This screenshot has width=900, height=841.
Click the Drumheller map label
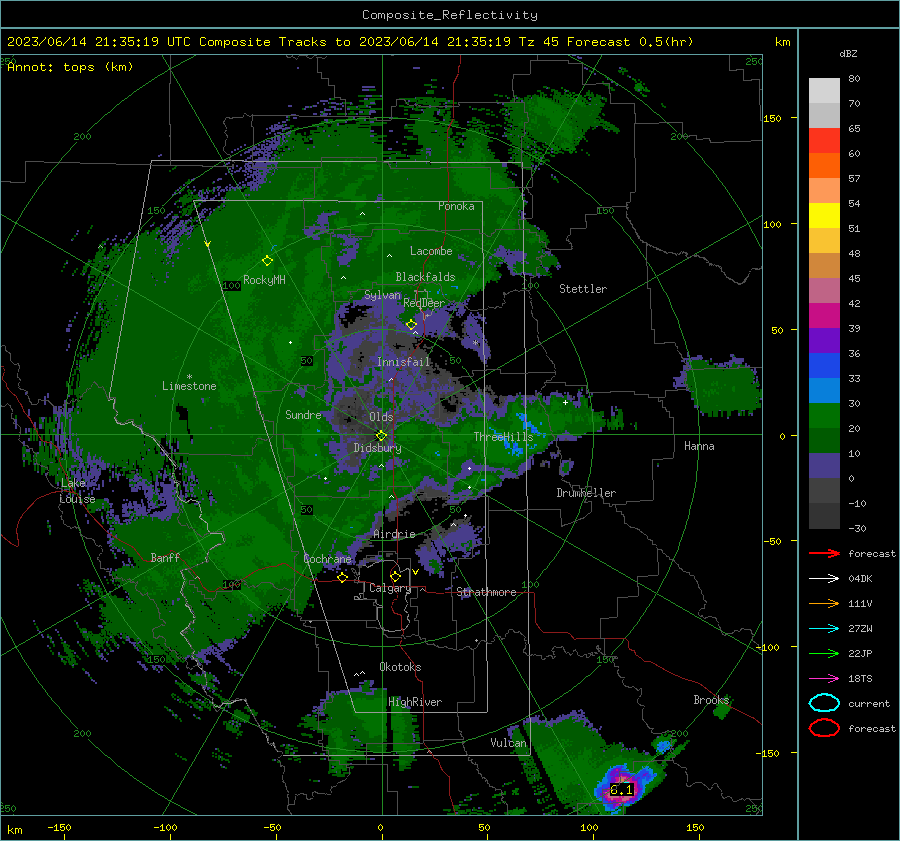[x=586, y=493]
